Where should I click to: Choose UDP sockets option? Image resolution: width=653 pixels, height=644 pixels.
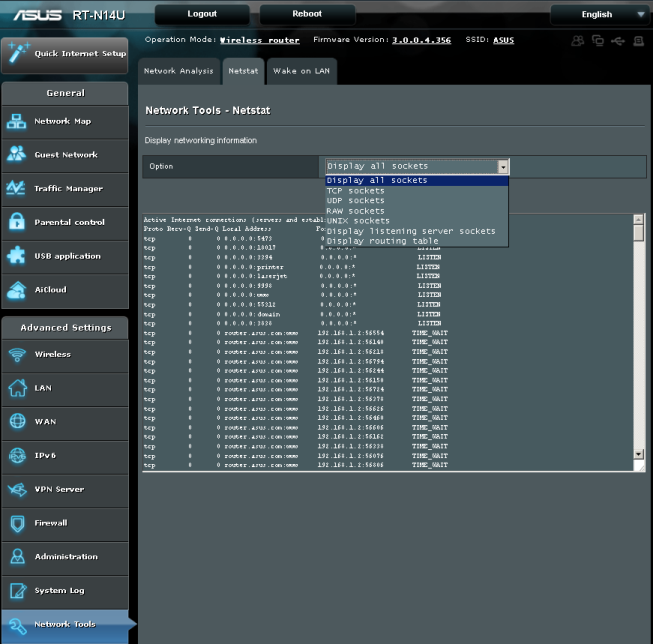[x=416, y=201]
